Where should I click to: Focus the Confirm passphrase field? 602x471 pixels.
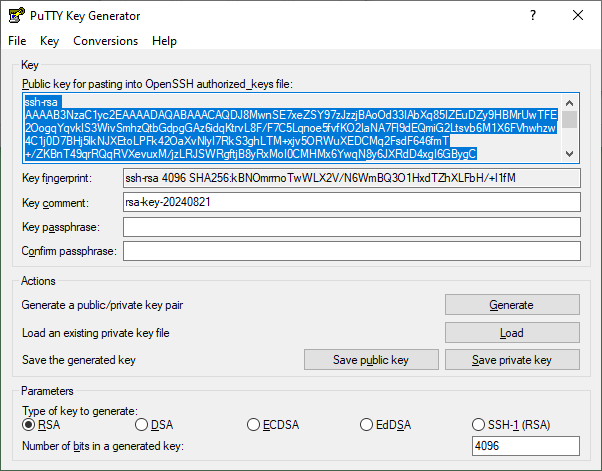click(x=352, y=251)
